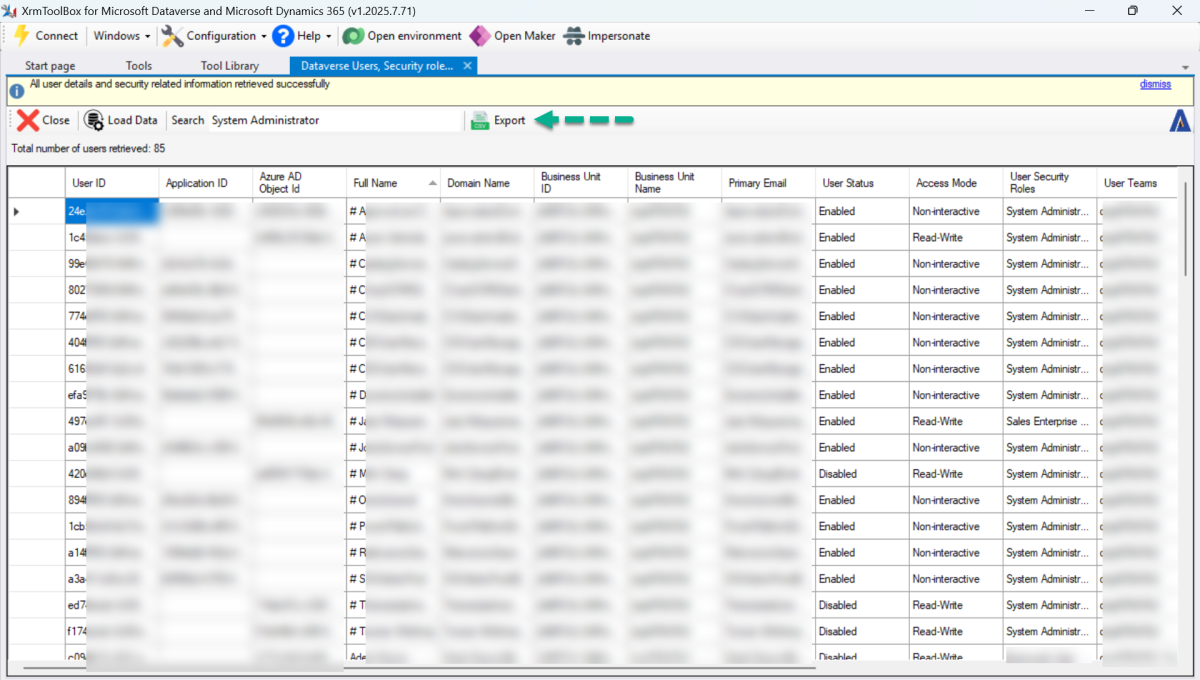Screen dimensions: 1200x680
Task: Sort by User Security Roles column
Action: [x=1050, y=183]
